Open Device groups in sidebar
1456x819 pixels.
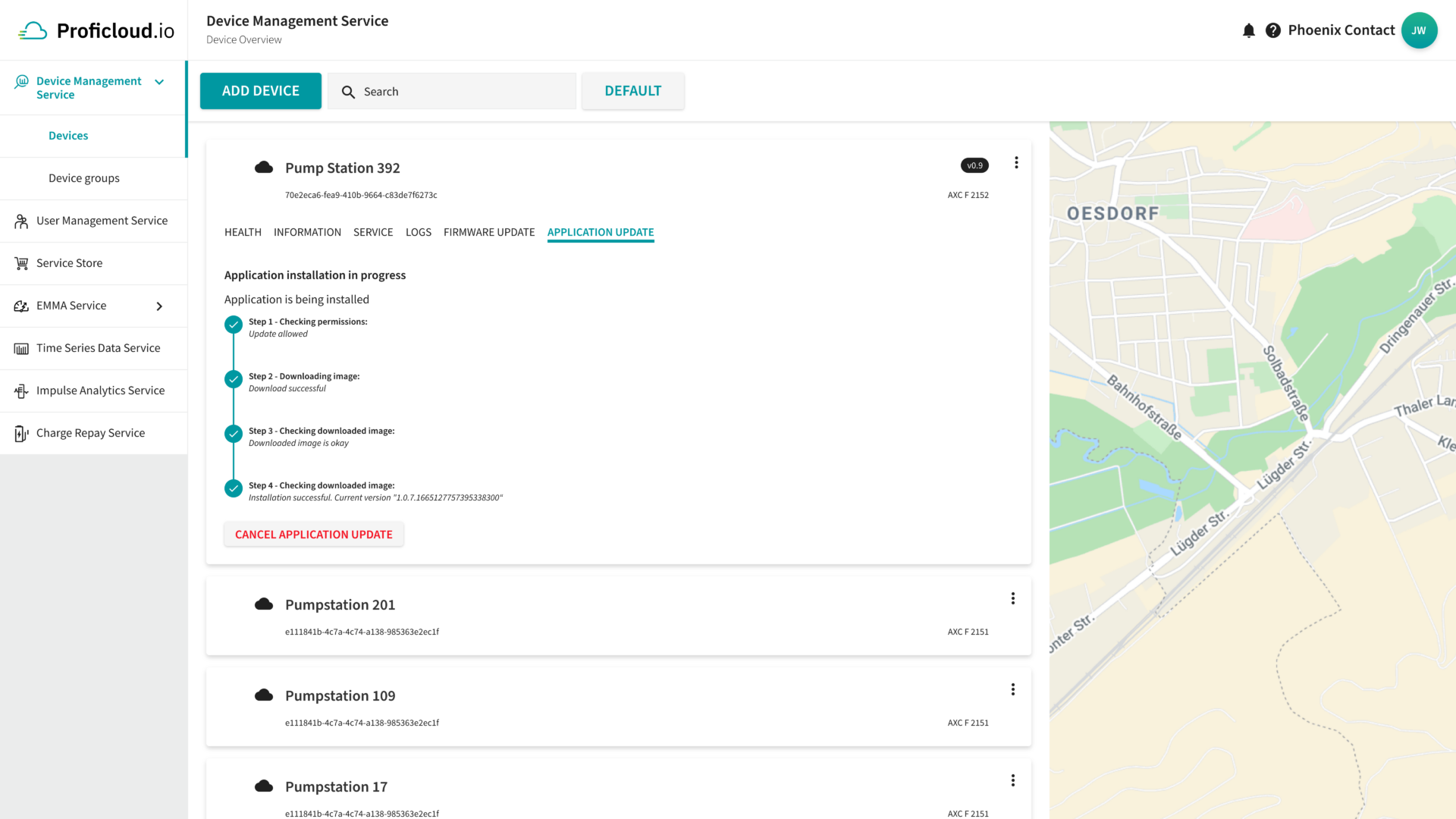point(84,178)
